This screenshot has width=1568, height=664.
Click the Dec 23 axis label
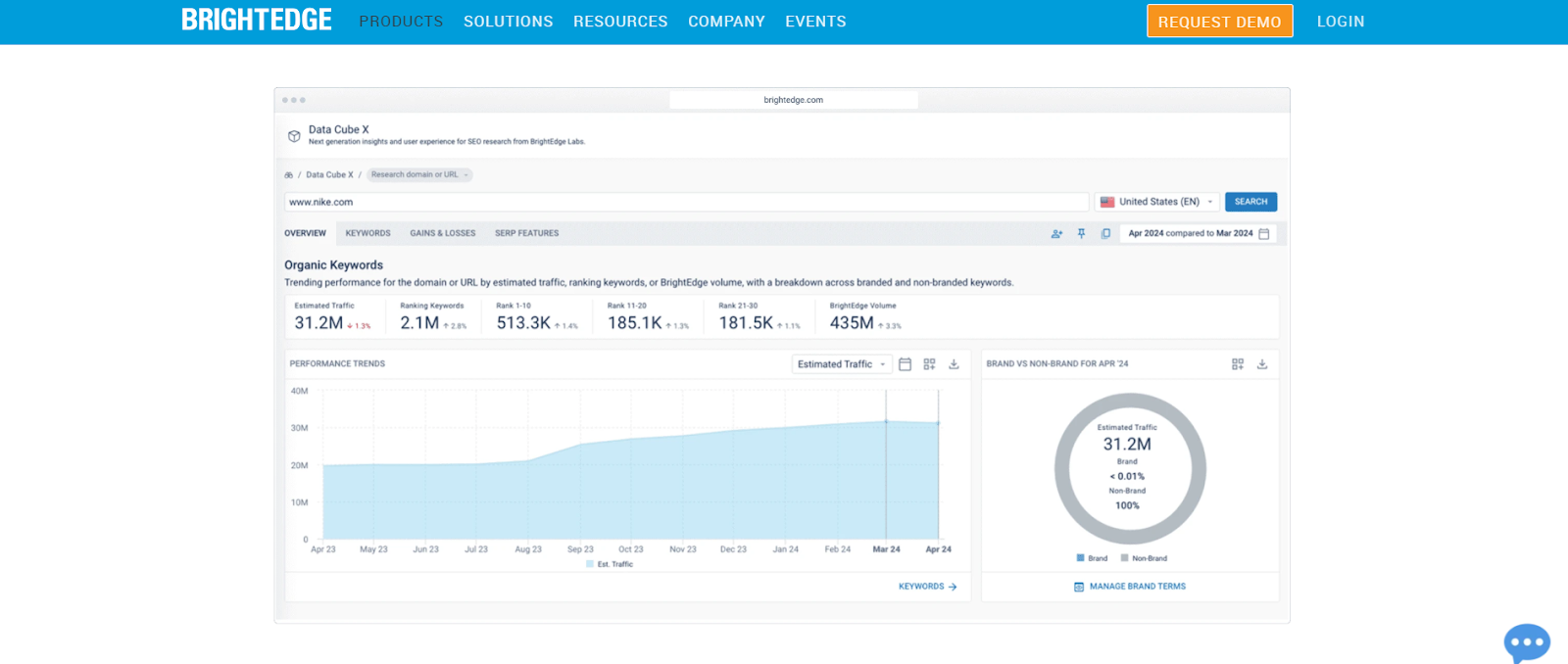pyautogui.click(x=733, y=549)
